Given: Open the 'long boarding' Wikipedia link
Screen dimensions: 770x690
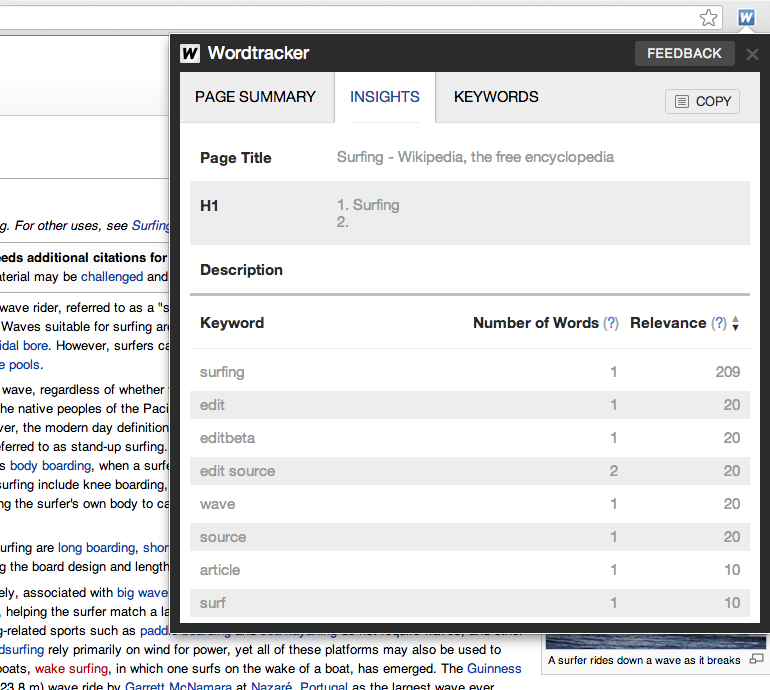Looking at the screenshot, I should pos(96,547).
